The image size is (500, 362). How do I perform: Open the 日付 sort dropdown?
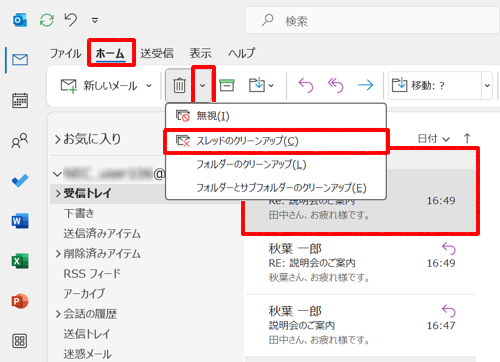pyautogui.click(x=434, y=138)
